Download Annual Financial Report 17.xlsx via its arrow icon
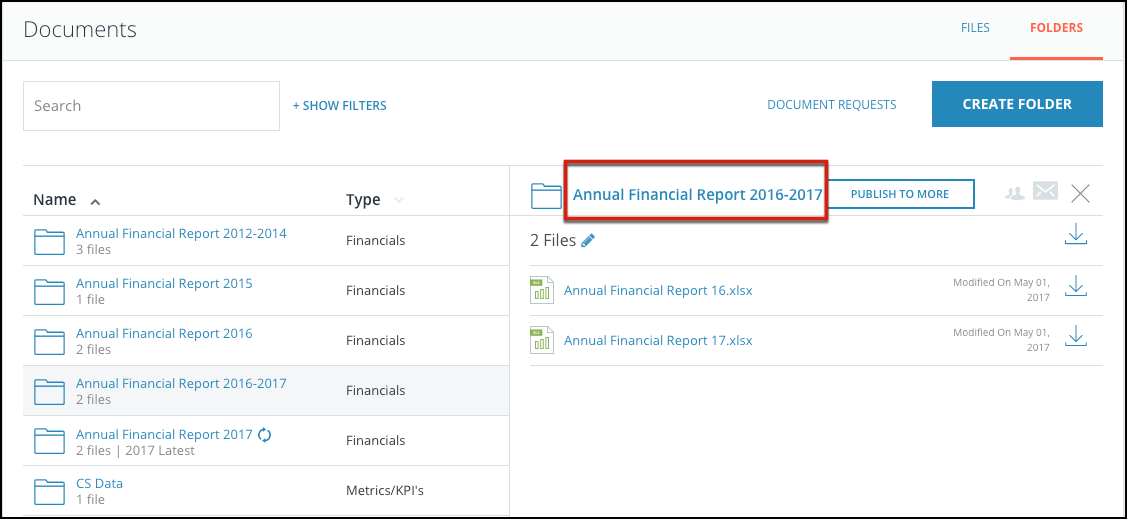The width and height of the screenshot is (1127, 519). (x=1075, y=336)
